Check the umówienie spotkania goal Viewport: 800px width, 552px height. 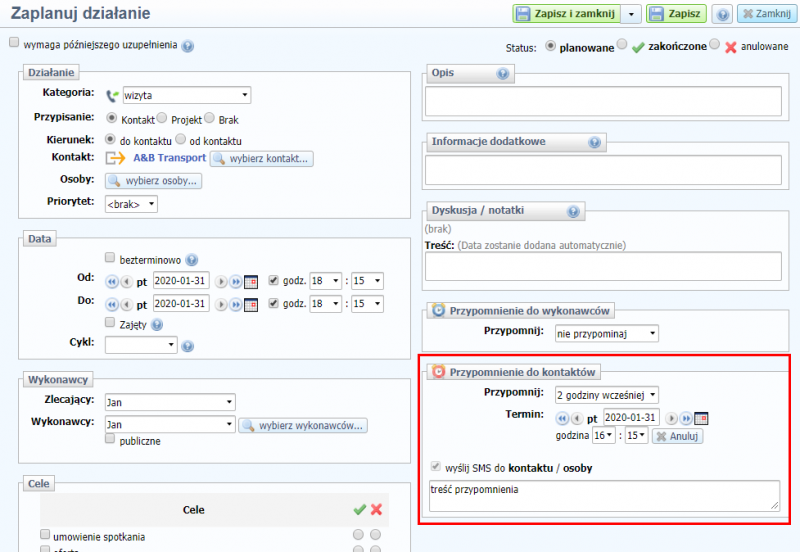(45, 536)
